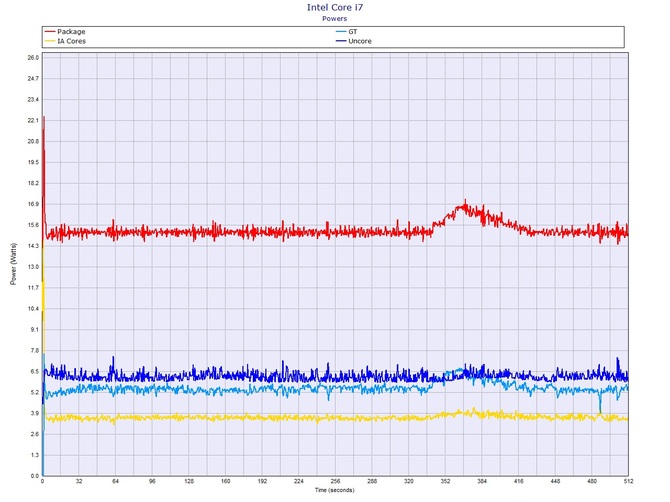670x502 pixels.
Task: Click the 64 seconds x-axis tick
Action: tap(115, 481)
